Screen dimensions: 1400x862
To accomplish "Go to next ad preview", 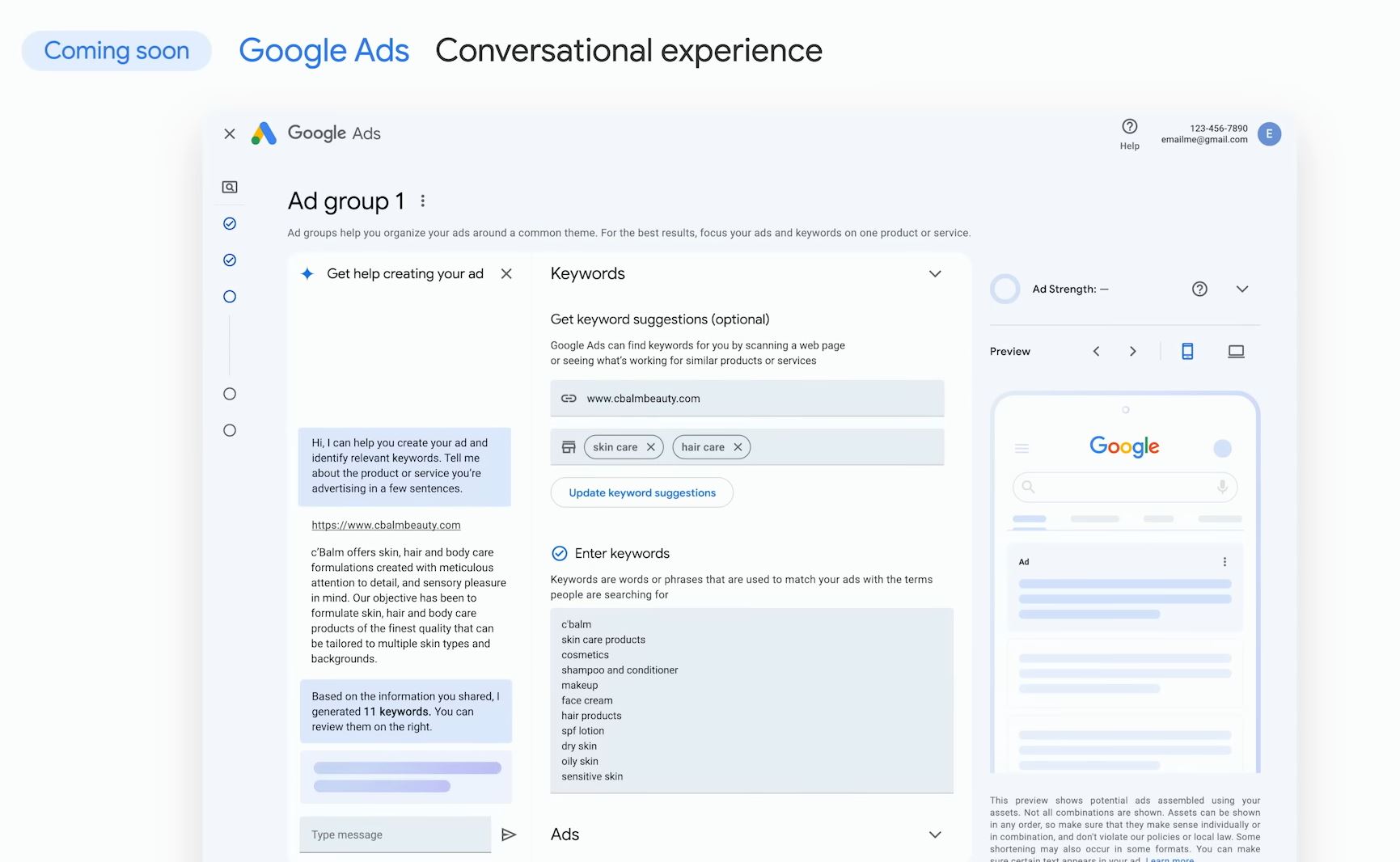I will point(1132,351).
